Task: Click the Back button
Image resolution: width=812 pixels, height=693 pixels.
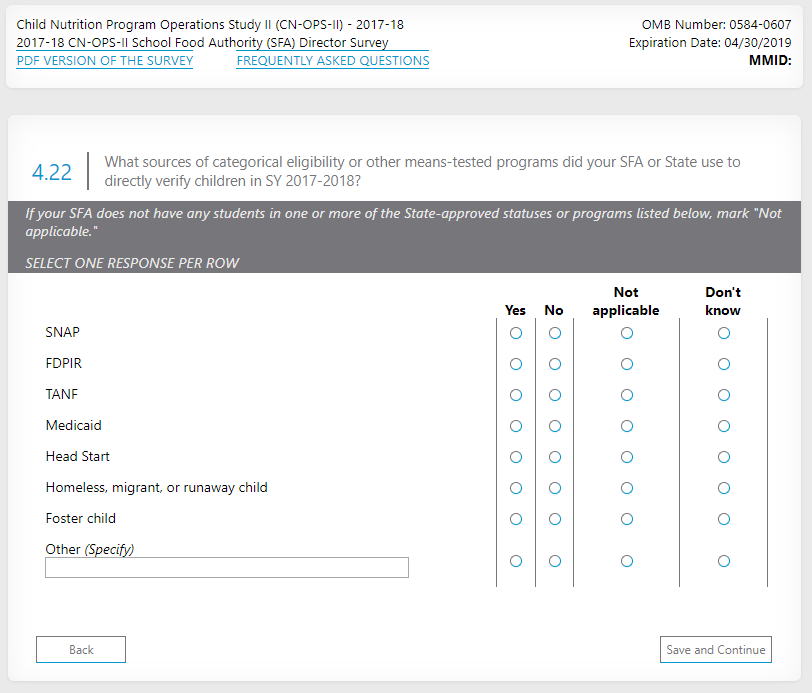Action: click(x=81, y=650)
